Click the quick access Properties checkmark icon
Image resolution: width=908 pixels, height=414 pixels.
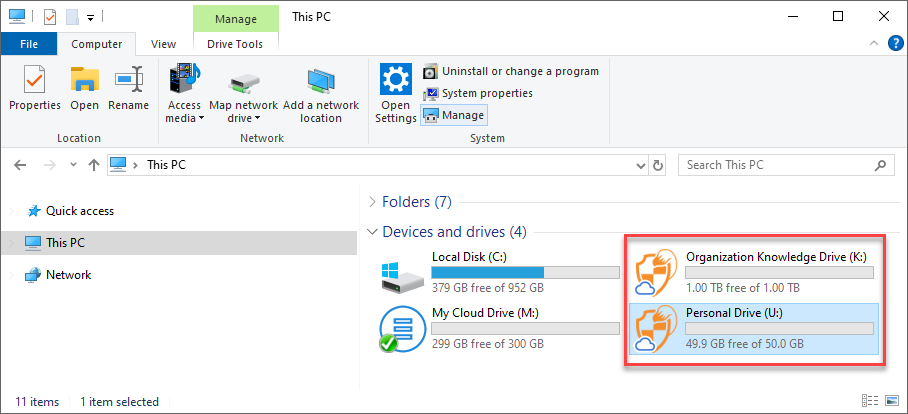[x=50, y=17]
